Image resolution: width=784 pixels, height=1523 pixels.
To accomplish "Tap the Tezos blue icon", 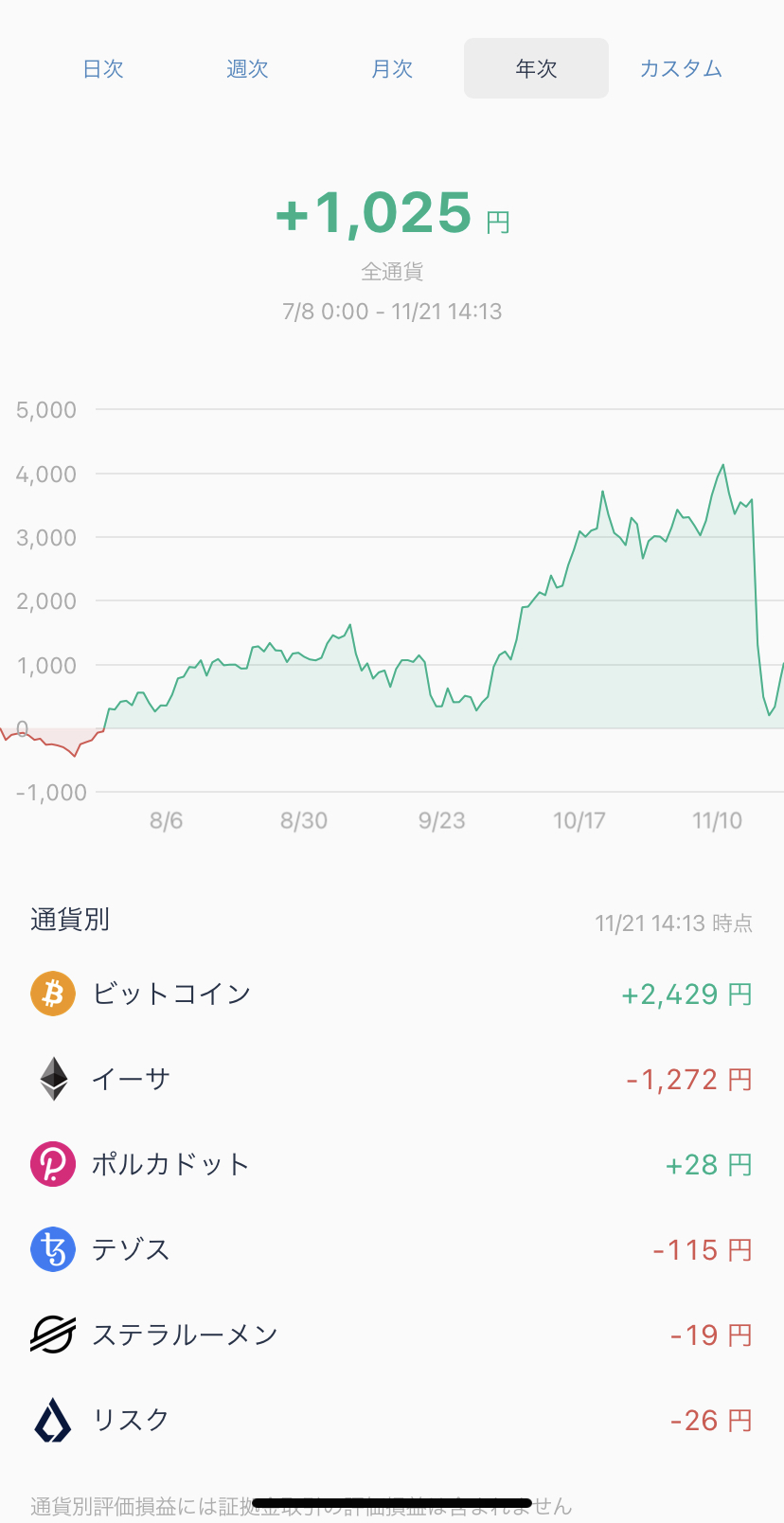I will [53, 1249].
